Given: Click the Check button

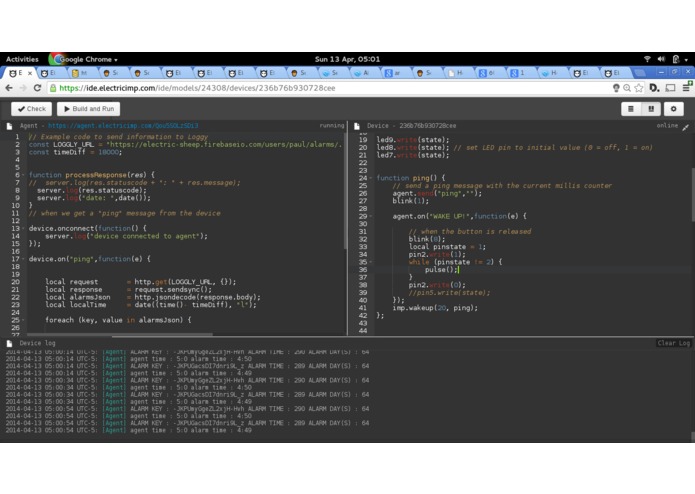Looking at the screenshot, I should click(31, 109).
